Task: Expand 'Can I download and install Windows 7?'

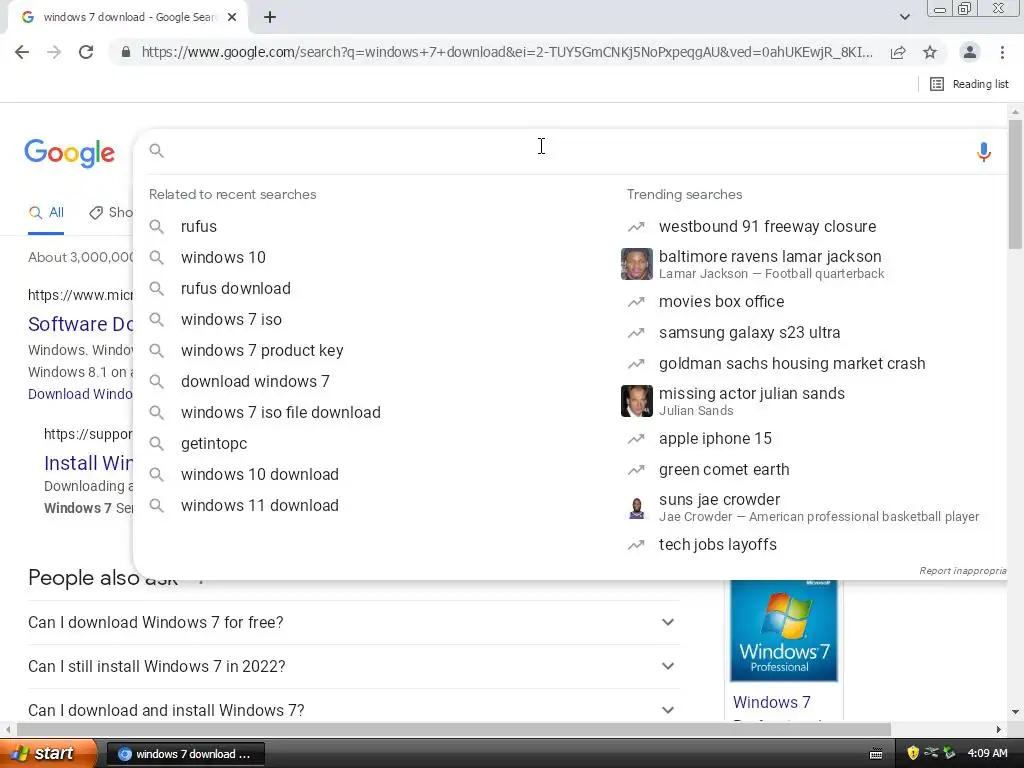Action: click(353, 710)
